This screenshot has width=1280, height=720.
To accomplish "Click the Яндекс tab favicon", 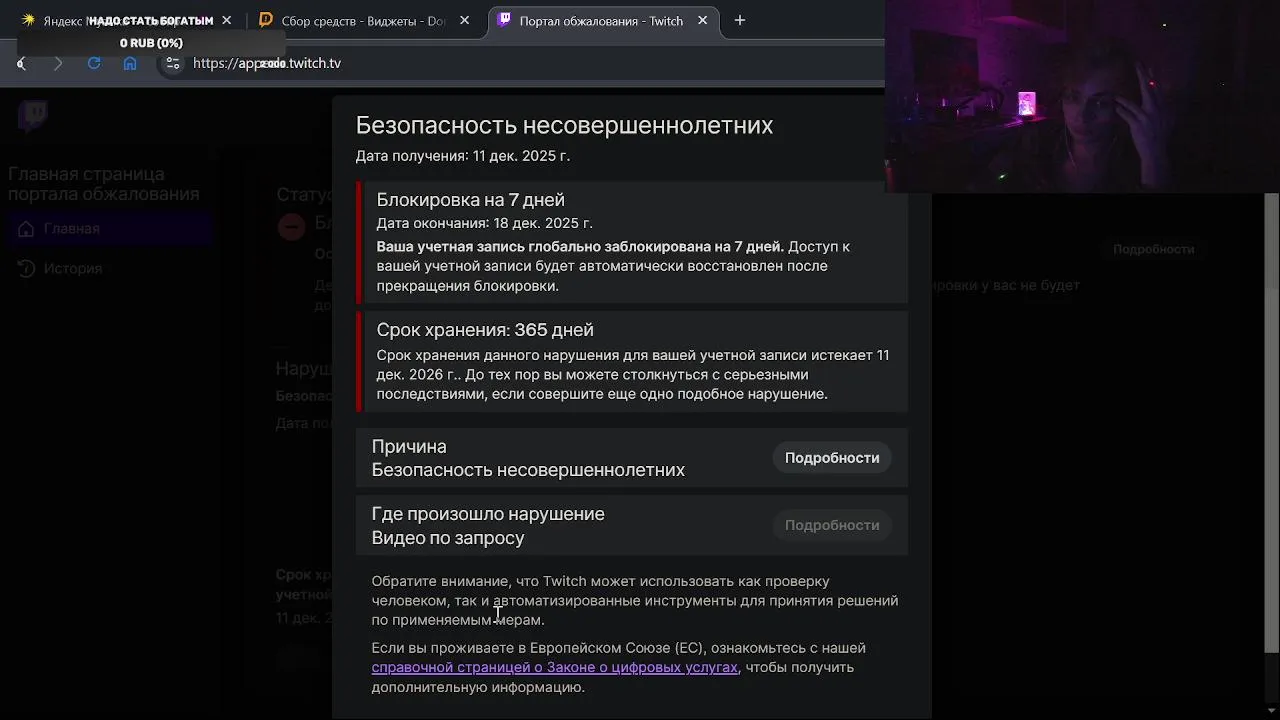I will [x=28, y=20].
